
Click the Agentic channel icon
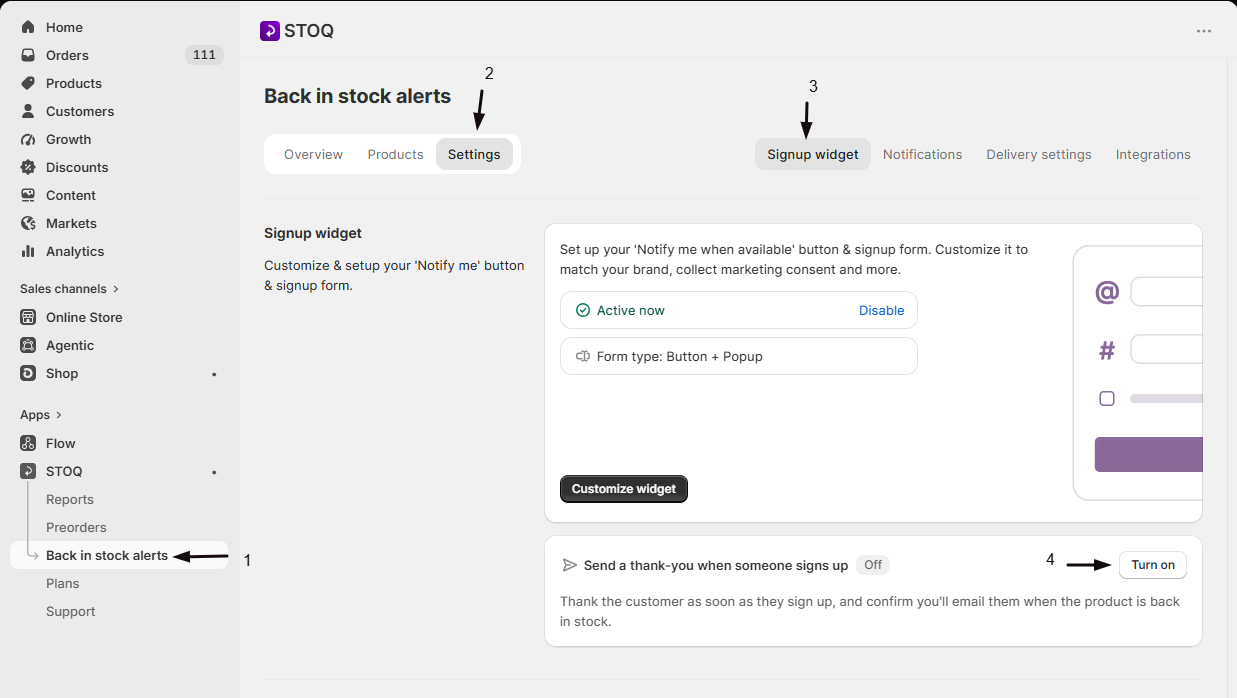click(28, 345)
